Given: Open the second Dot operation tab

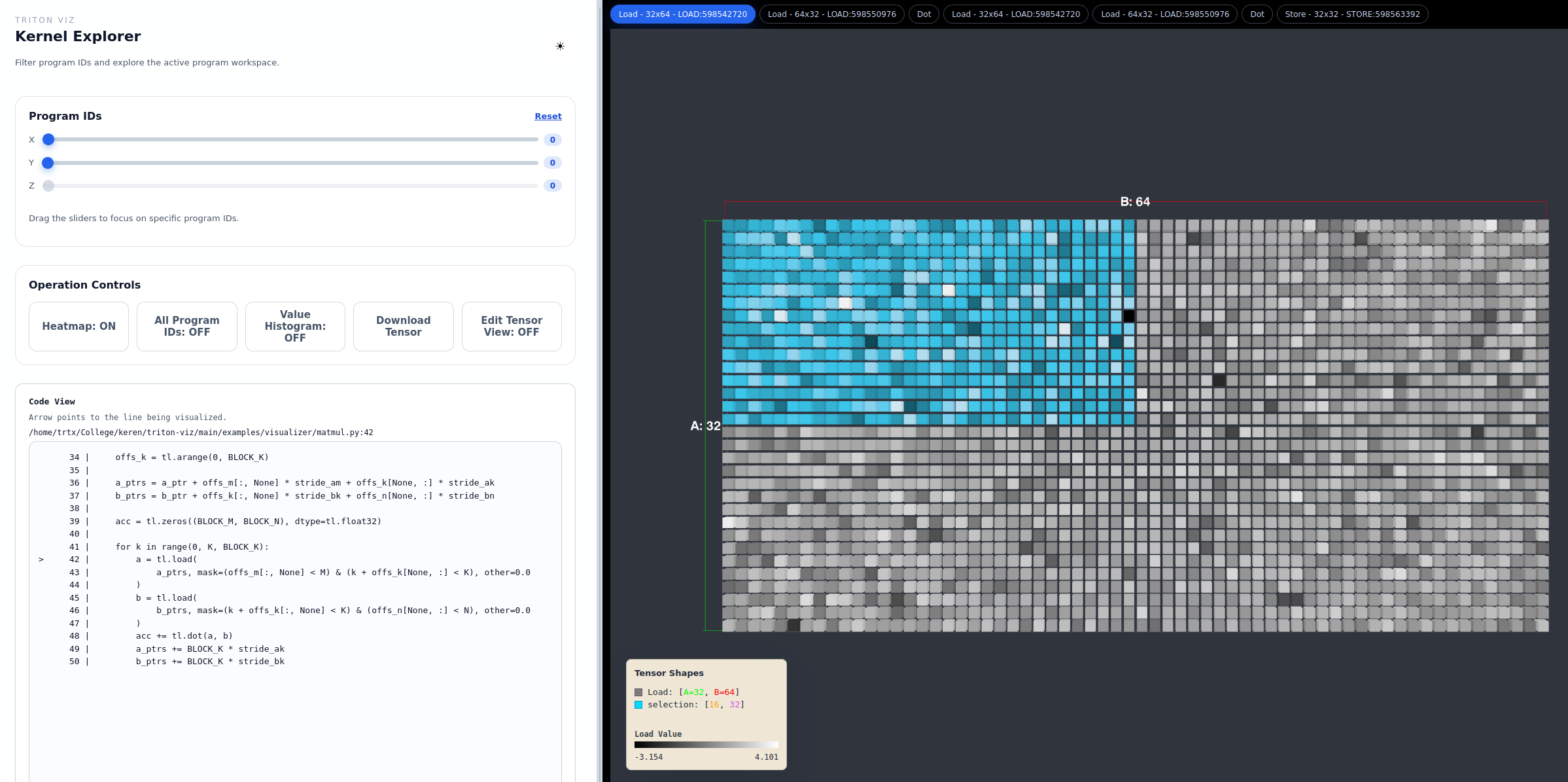Looking at the screenshot, I should coord(1257,14).
